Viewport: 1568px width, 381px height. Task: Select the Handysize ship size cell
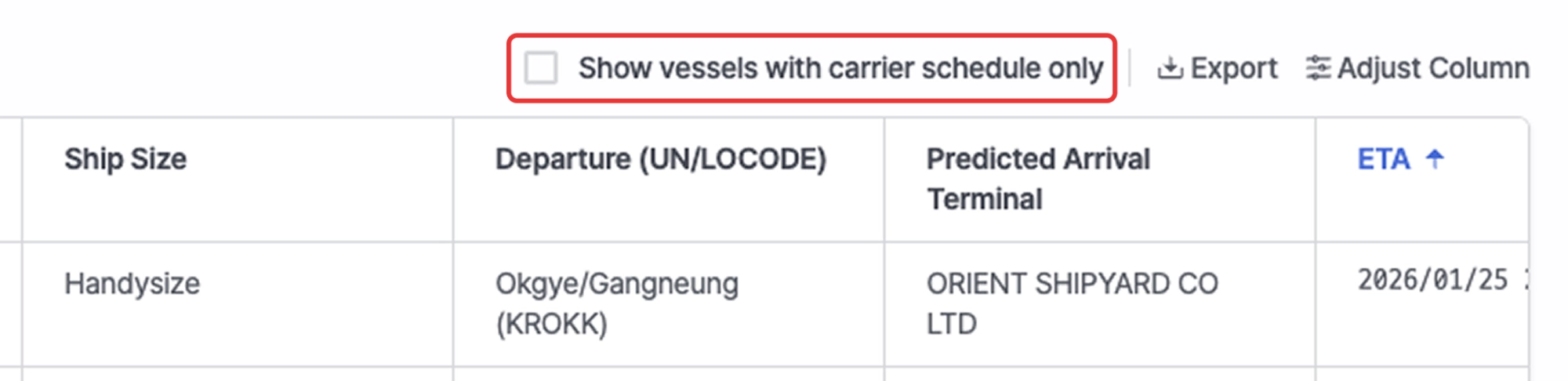click(x=132, y=284)
